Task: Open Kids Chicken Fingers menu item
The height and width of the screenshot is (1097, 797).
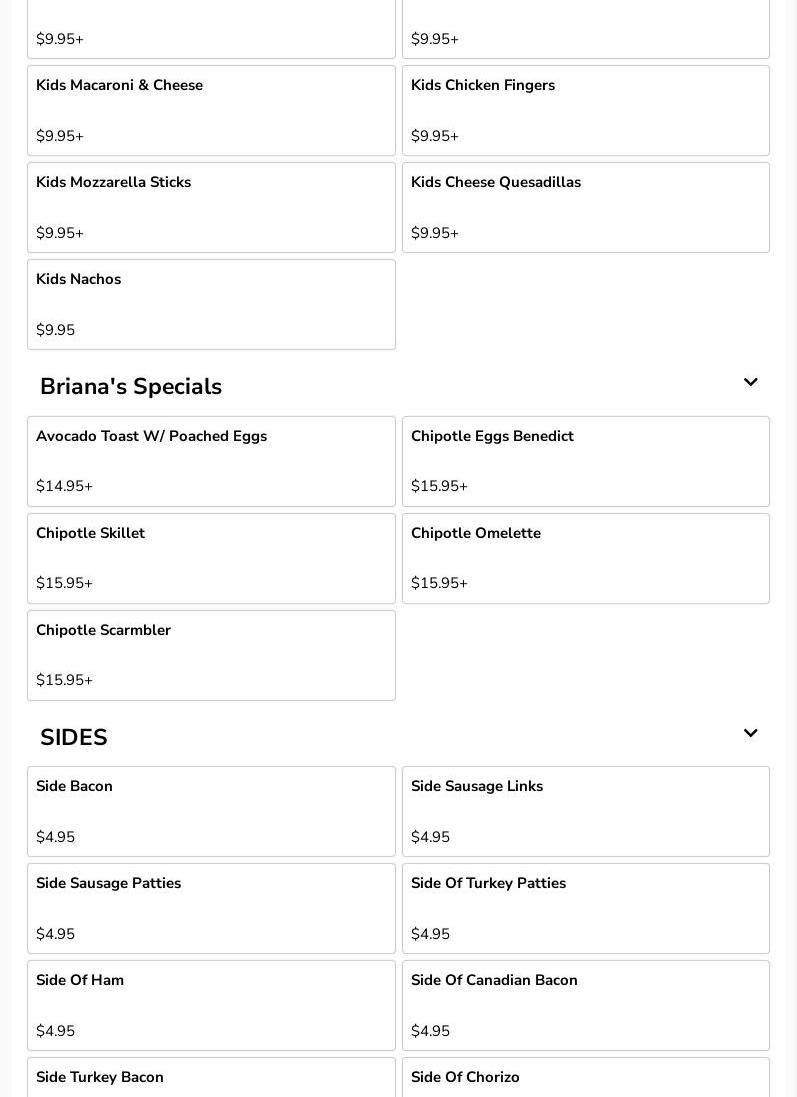Action: [x=585, y=110]
